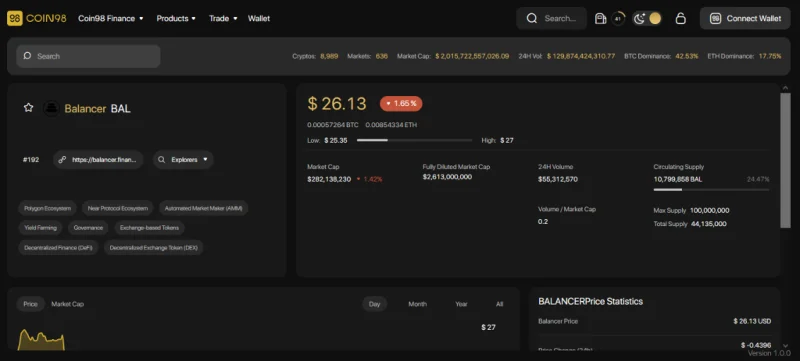
Task: Open the Wallet menu item
Action: click(x=259, y=18)
